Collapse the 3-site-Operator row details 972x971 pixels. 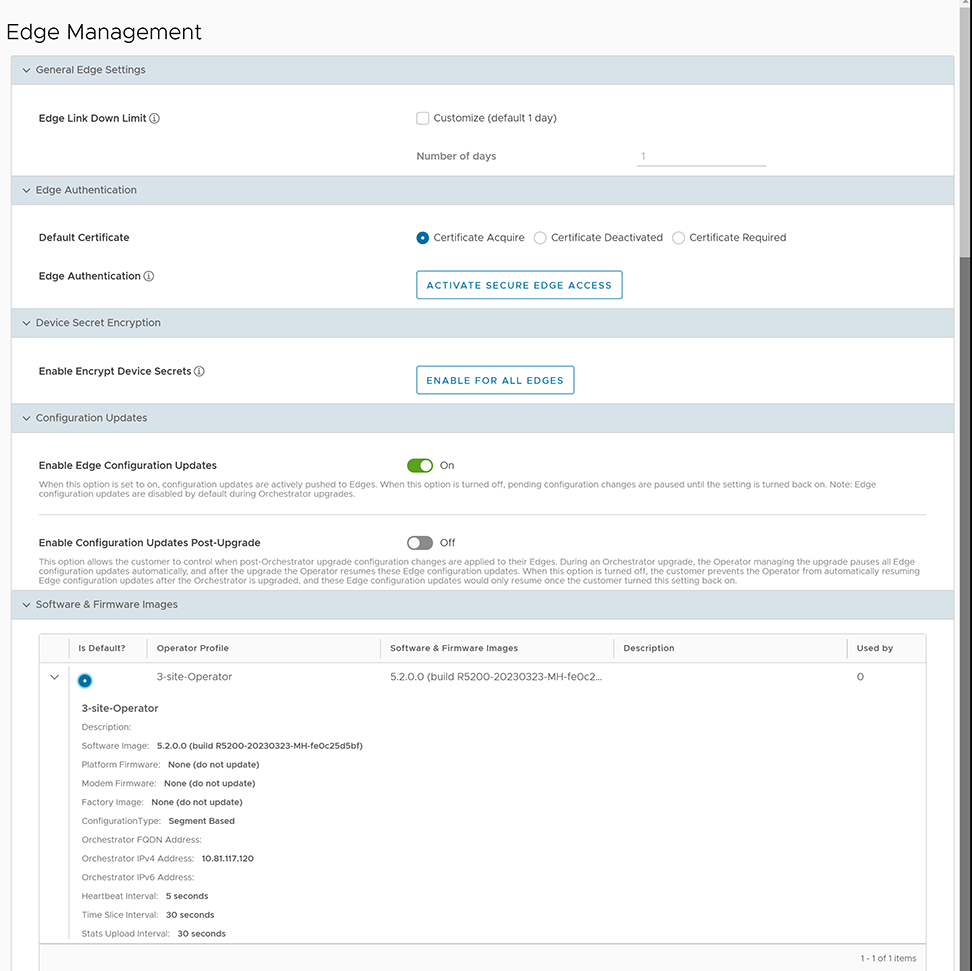tap(54, 676)
